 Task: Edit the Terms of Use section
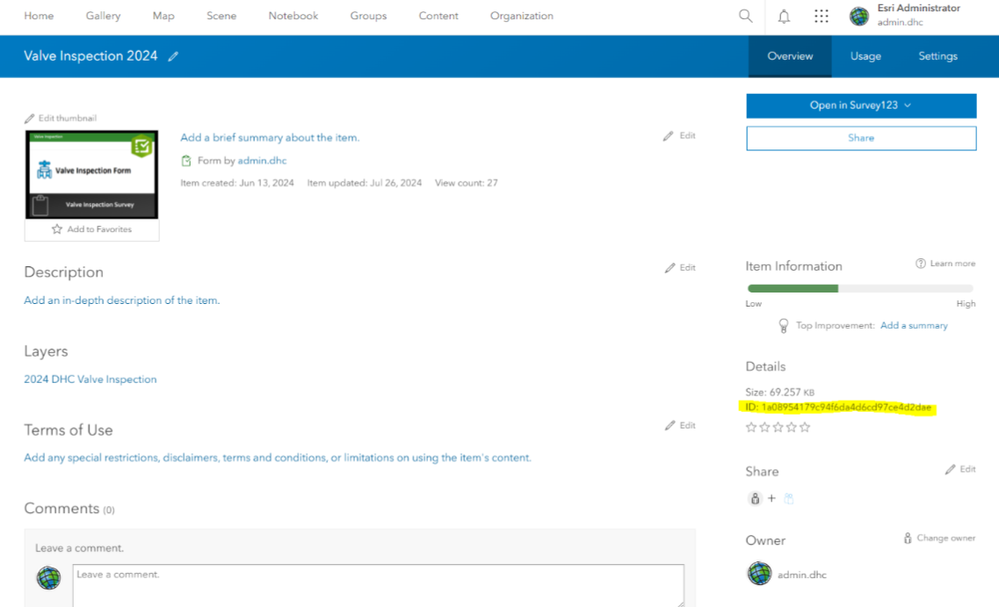[680, 425]
